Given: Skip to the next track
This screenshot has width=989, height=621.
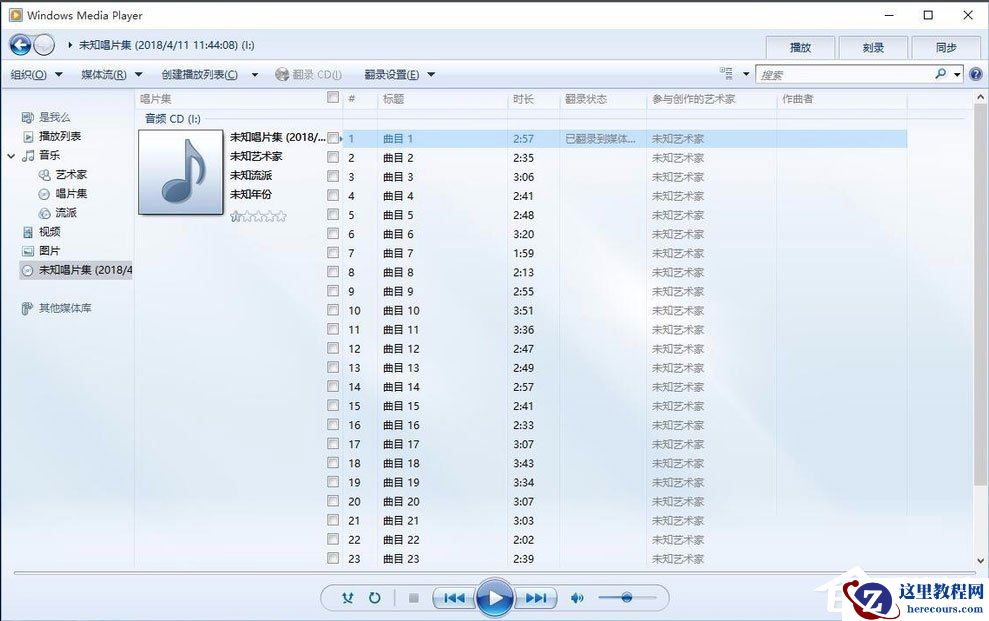Looking at the screenshot, I should click(537, 597).
